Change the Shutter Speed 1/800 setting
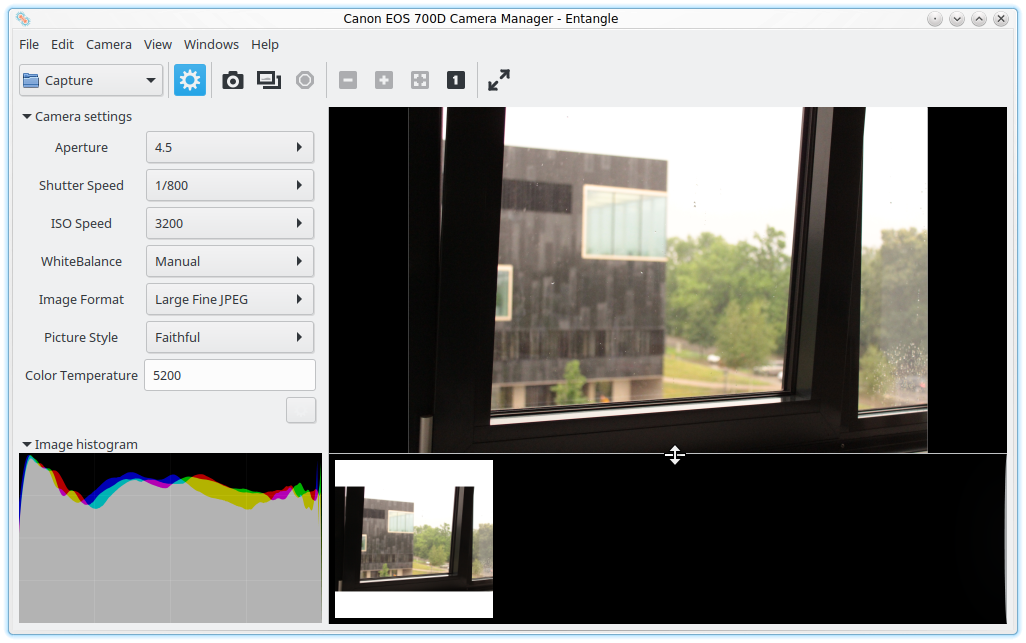 (229, 185)
